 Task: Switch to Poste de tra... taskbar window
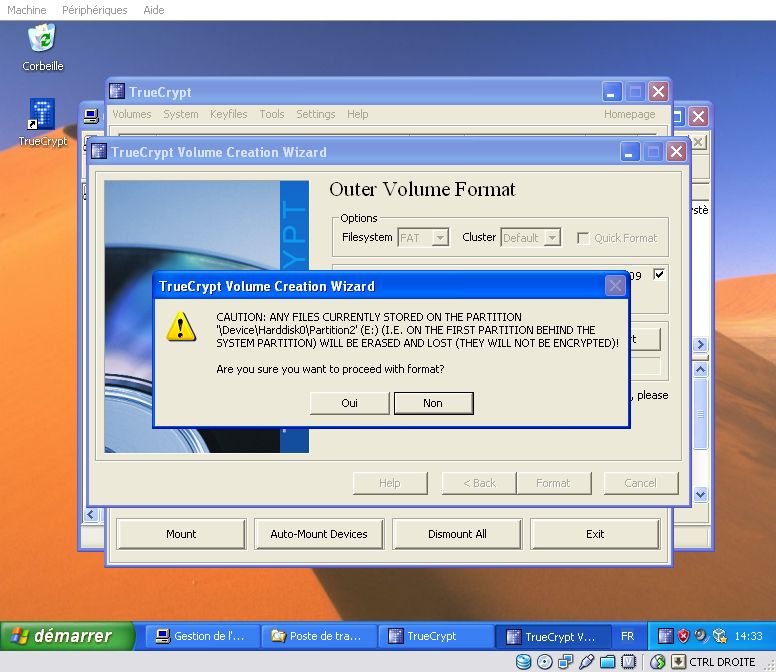tap(319, 636)
